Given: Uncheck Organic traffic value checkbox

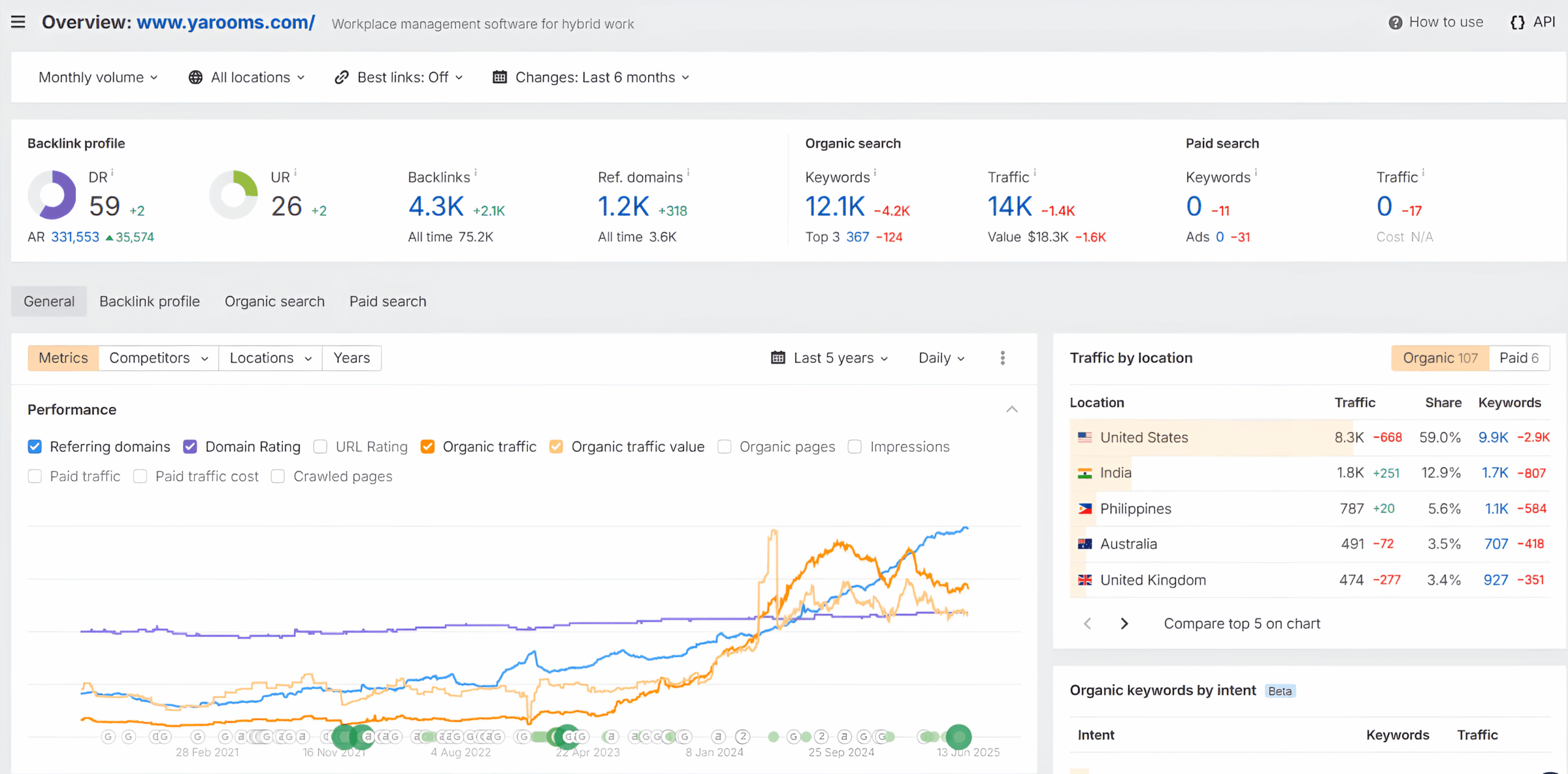Looking at the screenshot, I should coord(556,446).
